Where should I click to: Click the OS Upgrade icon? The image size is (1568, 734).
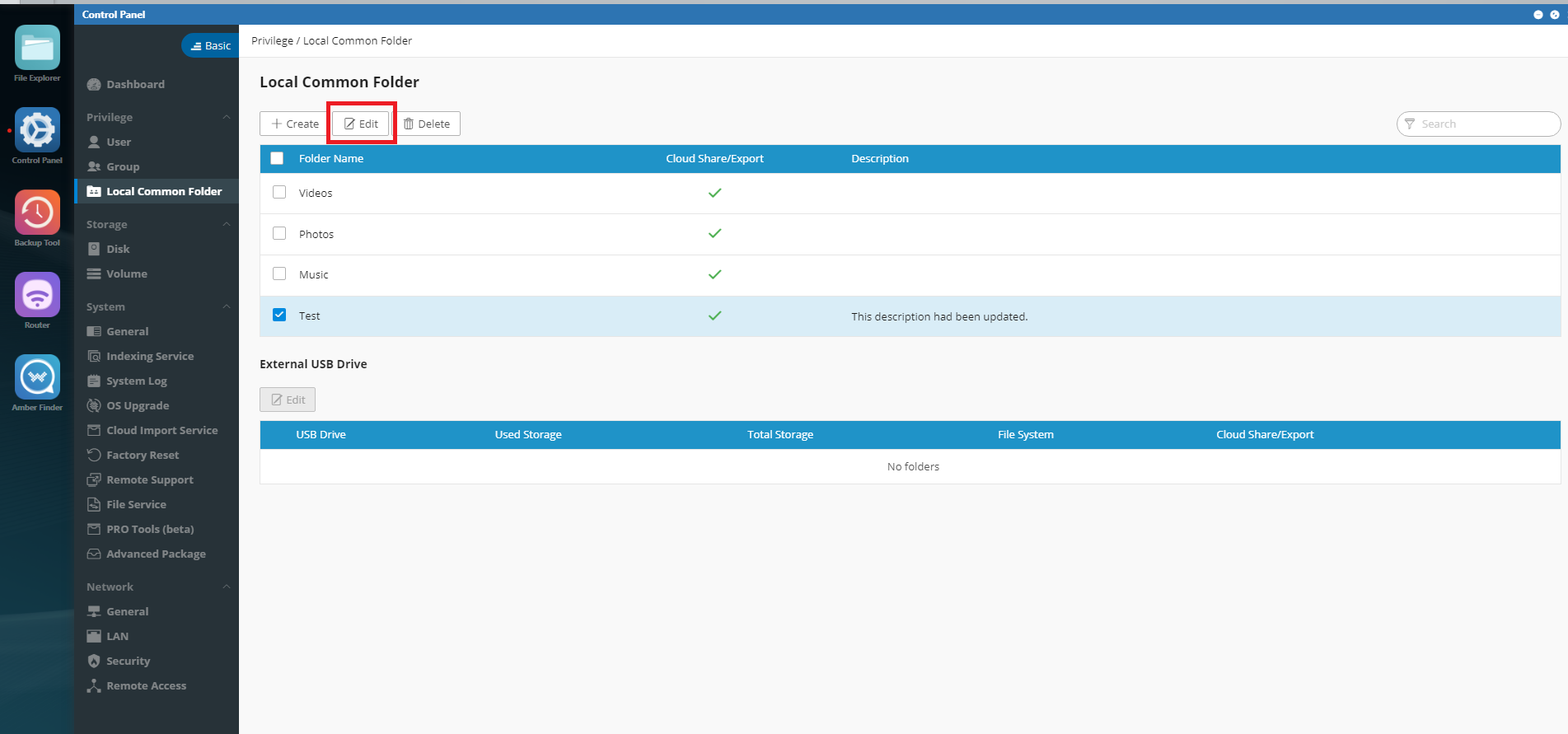point(94,405)
